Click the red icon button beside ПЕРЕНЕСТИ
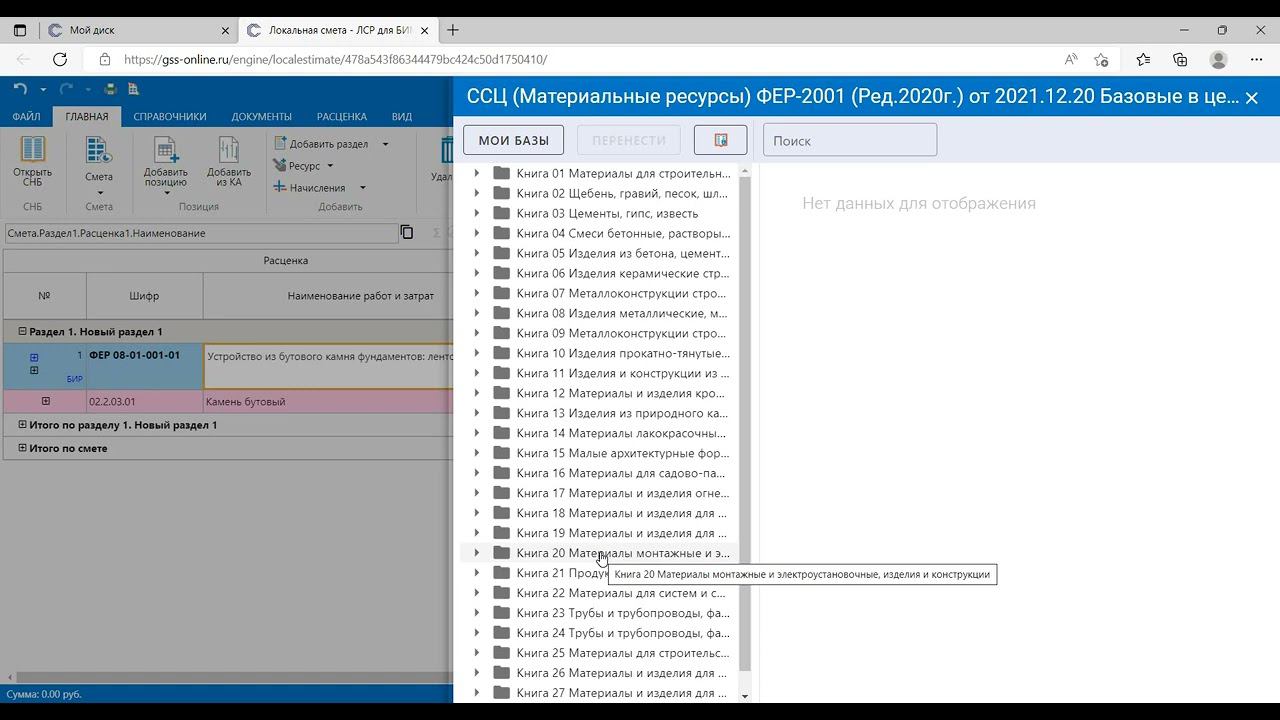 [720, 140]
